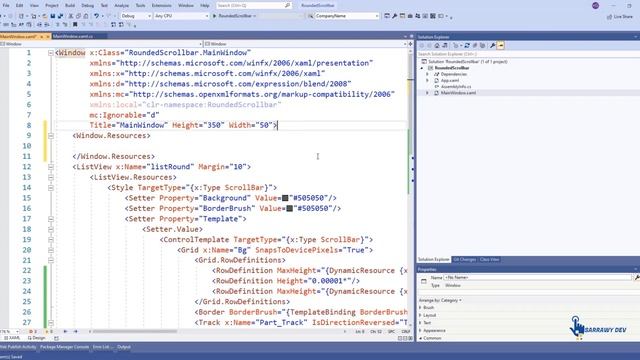
Task: Open the editor zoom level dropdown
Action: [10, 331]
